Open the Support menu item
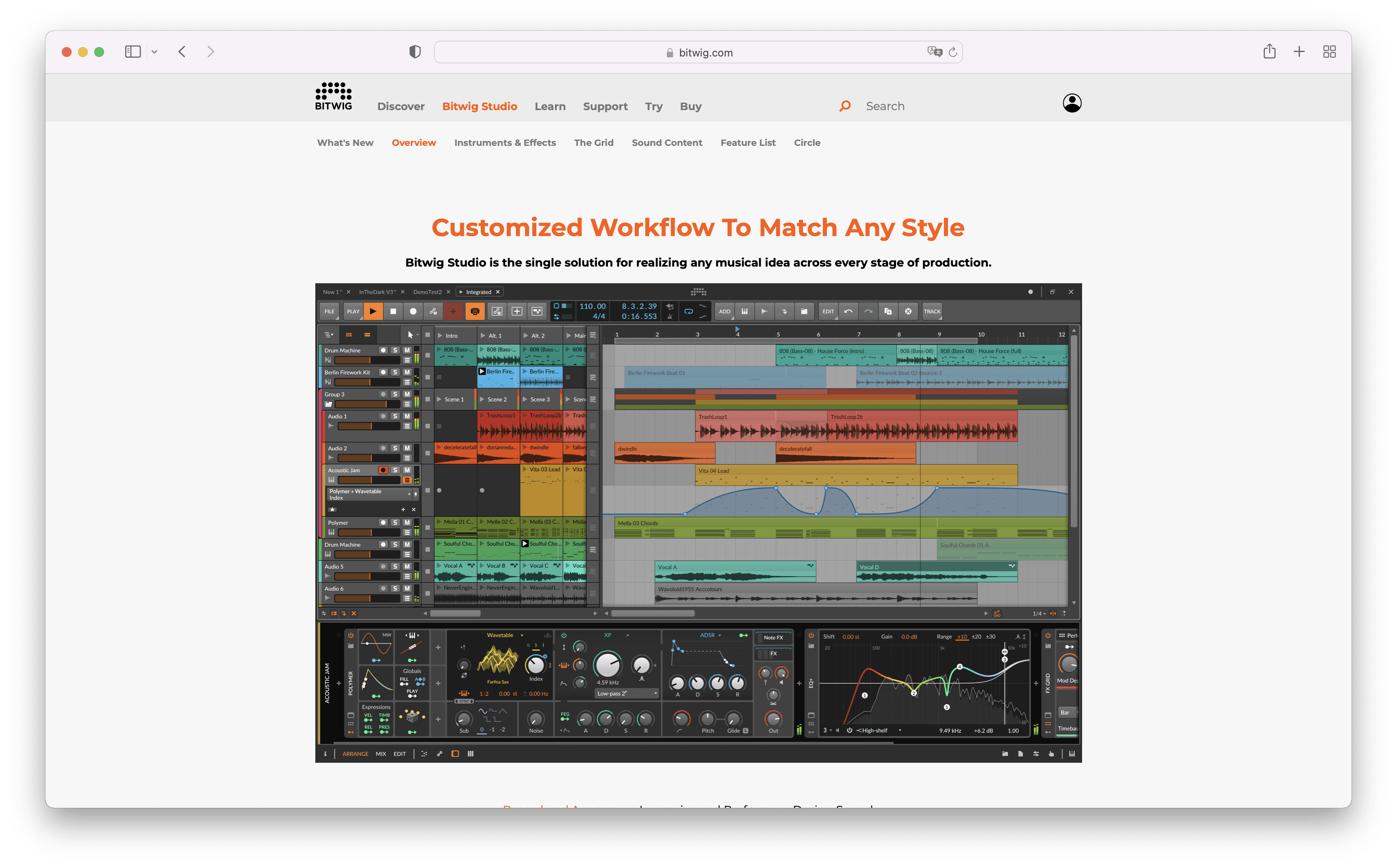 (605, 107)
